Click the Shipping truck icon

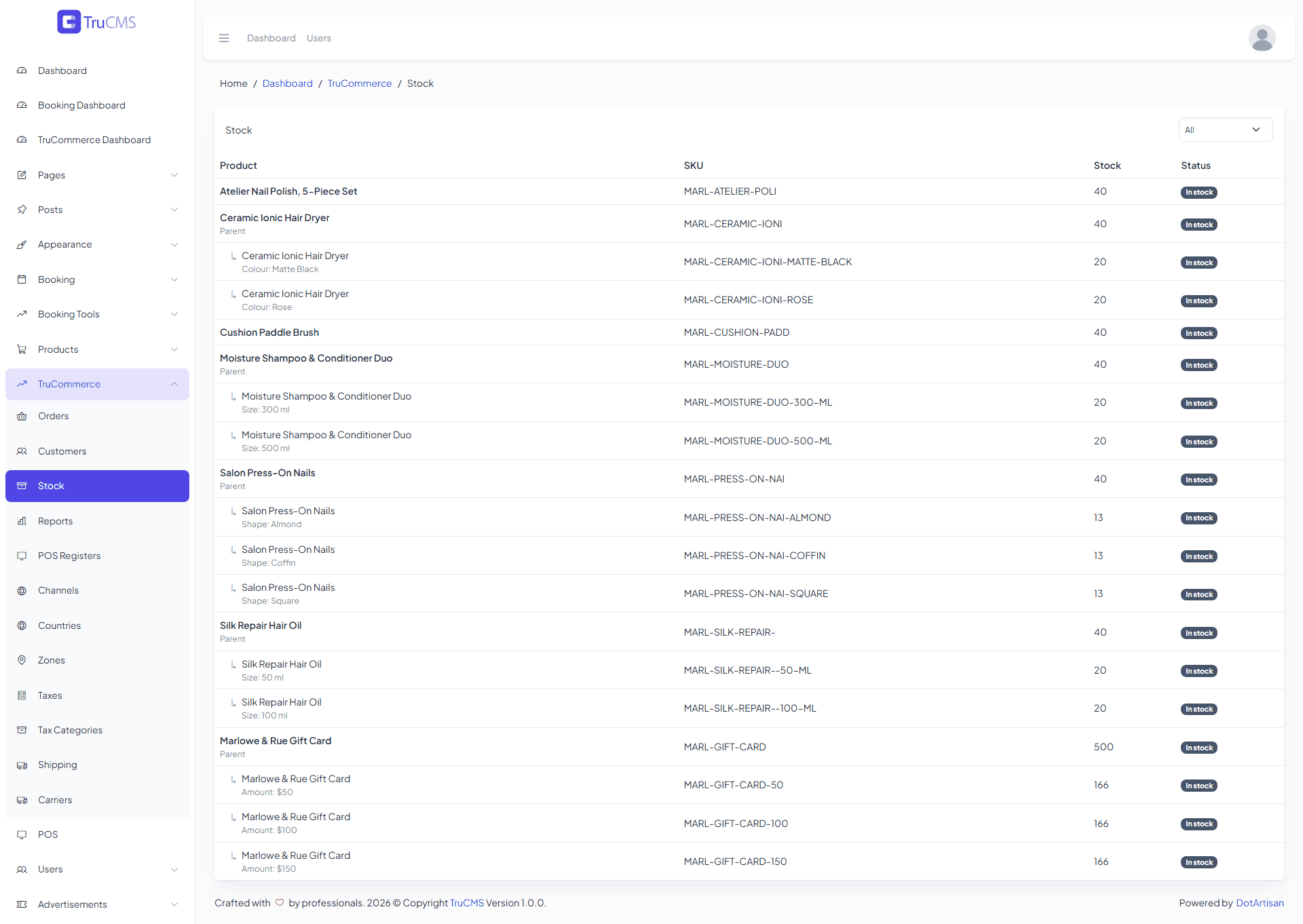pos(22,765)
